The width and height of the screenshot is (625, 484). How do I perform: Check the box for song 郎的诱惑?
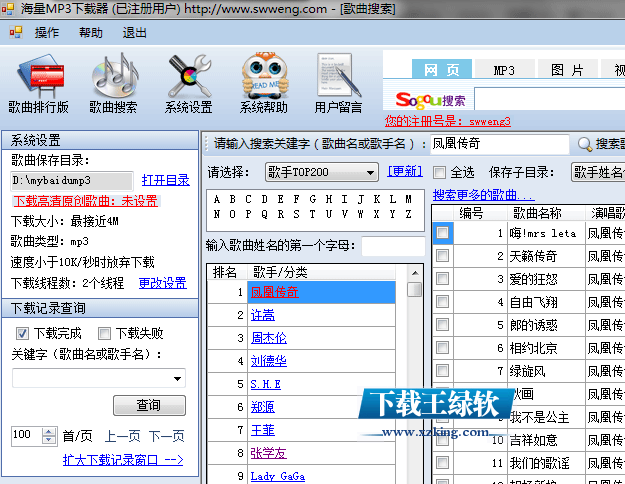(442, 325)
